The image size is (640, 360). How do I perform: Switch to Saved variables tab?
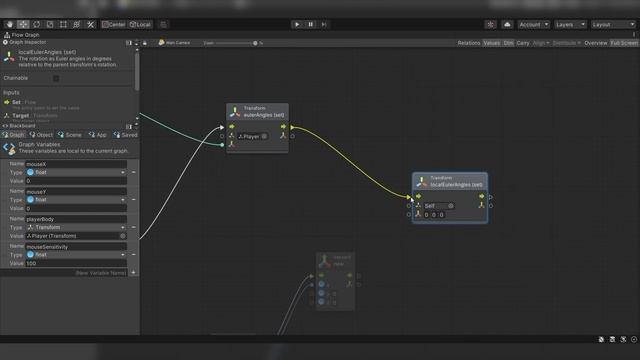pyautogui.click(x=125, y=135)
